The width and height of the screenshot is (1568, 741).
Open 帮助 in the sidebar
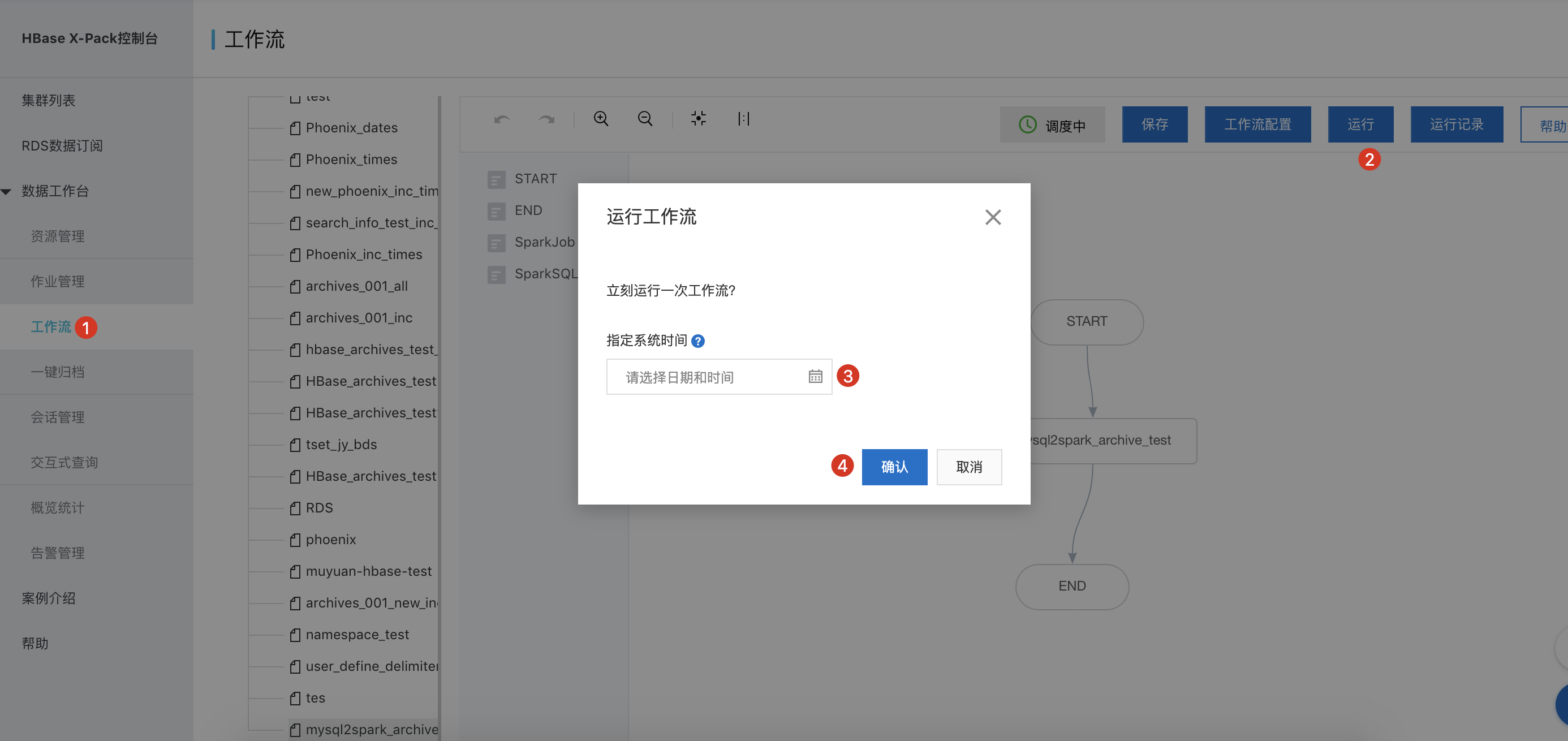(x=35, y=644)
